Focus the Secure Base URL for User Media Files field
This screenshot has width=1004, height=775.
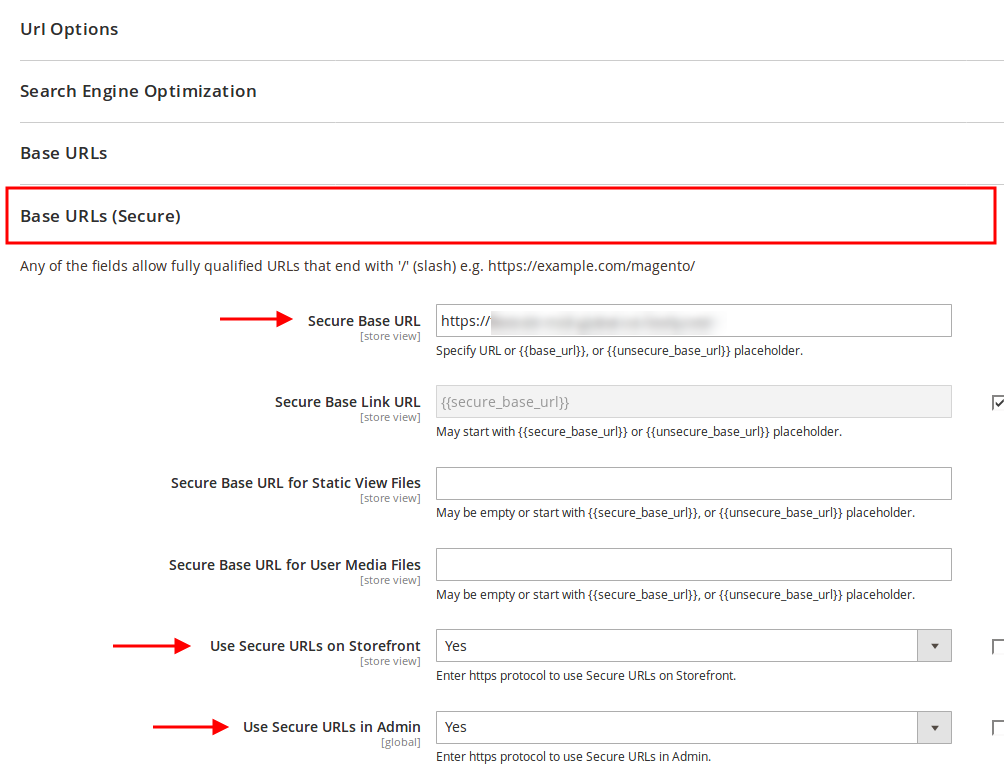click(693, 564)
